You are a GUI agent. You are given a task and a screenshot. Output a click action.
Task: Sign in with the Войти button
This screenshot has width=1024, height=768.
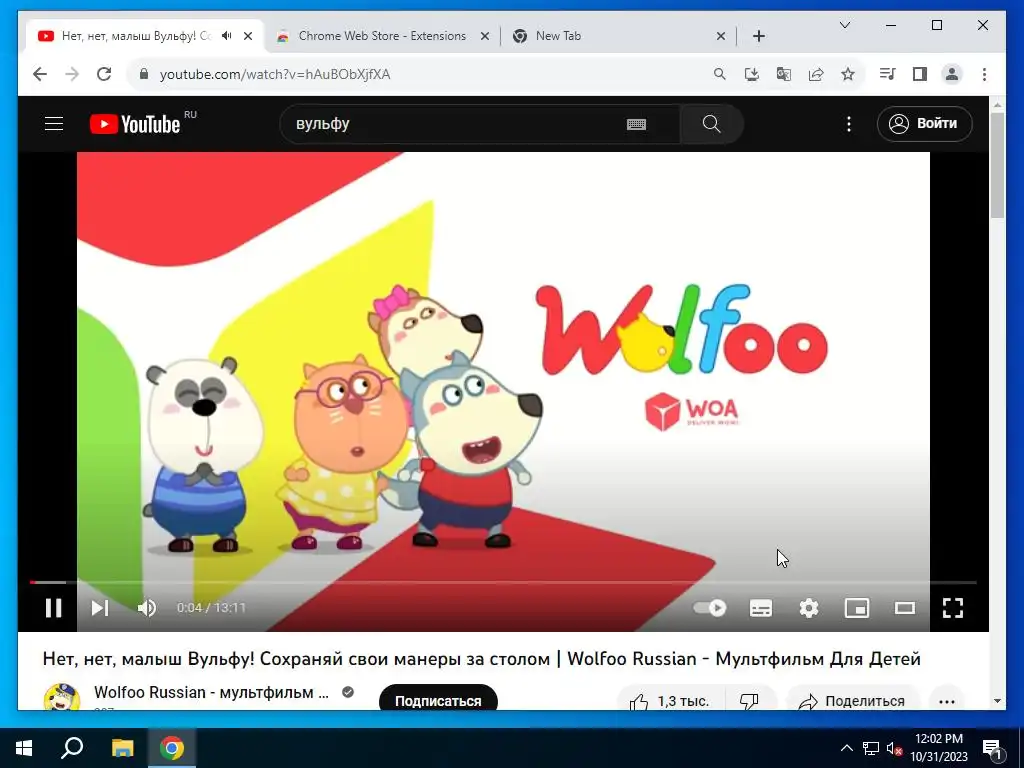[x=925, y=123]
